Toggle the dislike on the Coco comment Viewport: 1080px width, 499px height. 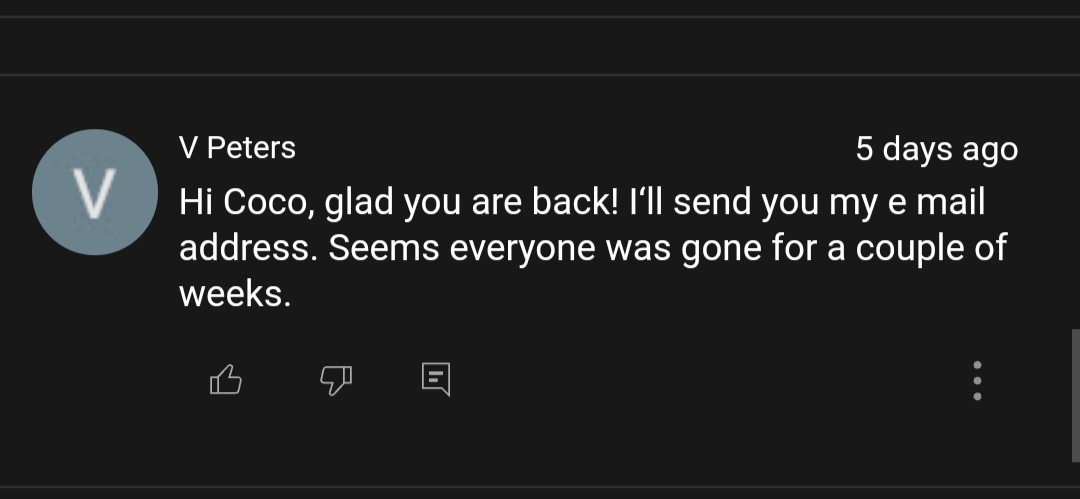pos(335,379)
